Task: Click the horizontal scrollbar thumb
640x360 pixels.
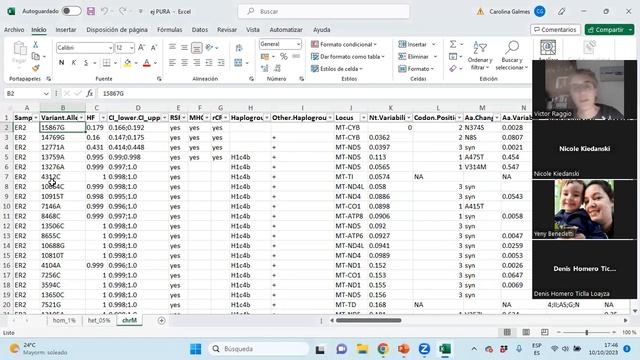Action: (x=369, y=320)
